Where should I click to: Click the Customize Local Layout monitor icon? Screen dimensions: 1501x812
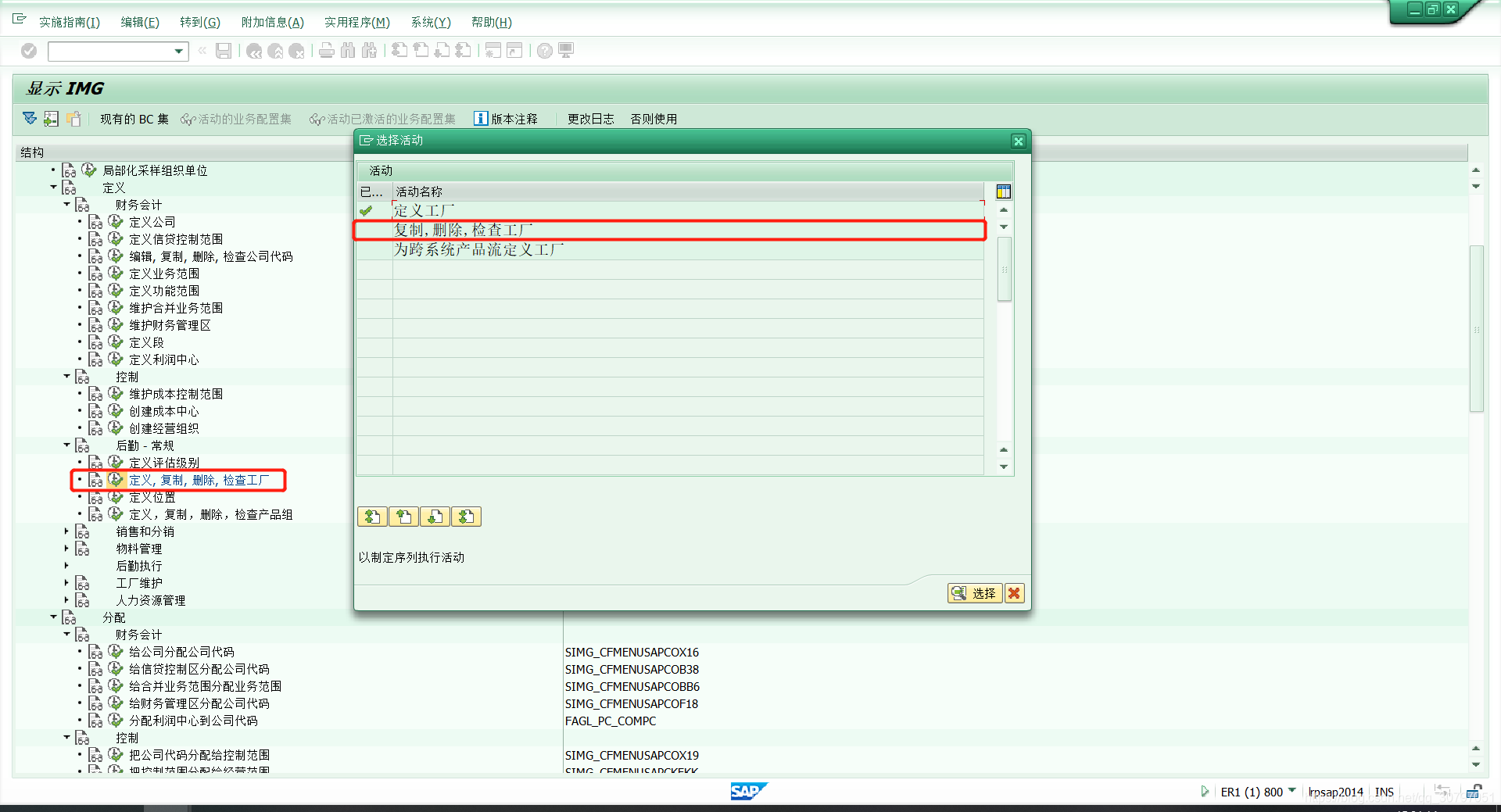(x=566, y=51)
